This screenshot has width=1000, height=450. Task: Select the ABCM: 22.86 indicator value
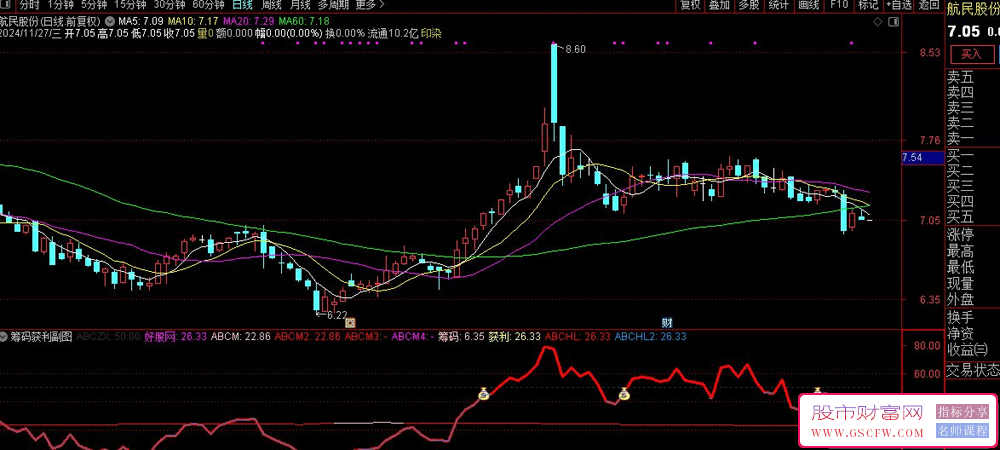[x=241, y=336]
